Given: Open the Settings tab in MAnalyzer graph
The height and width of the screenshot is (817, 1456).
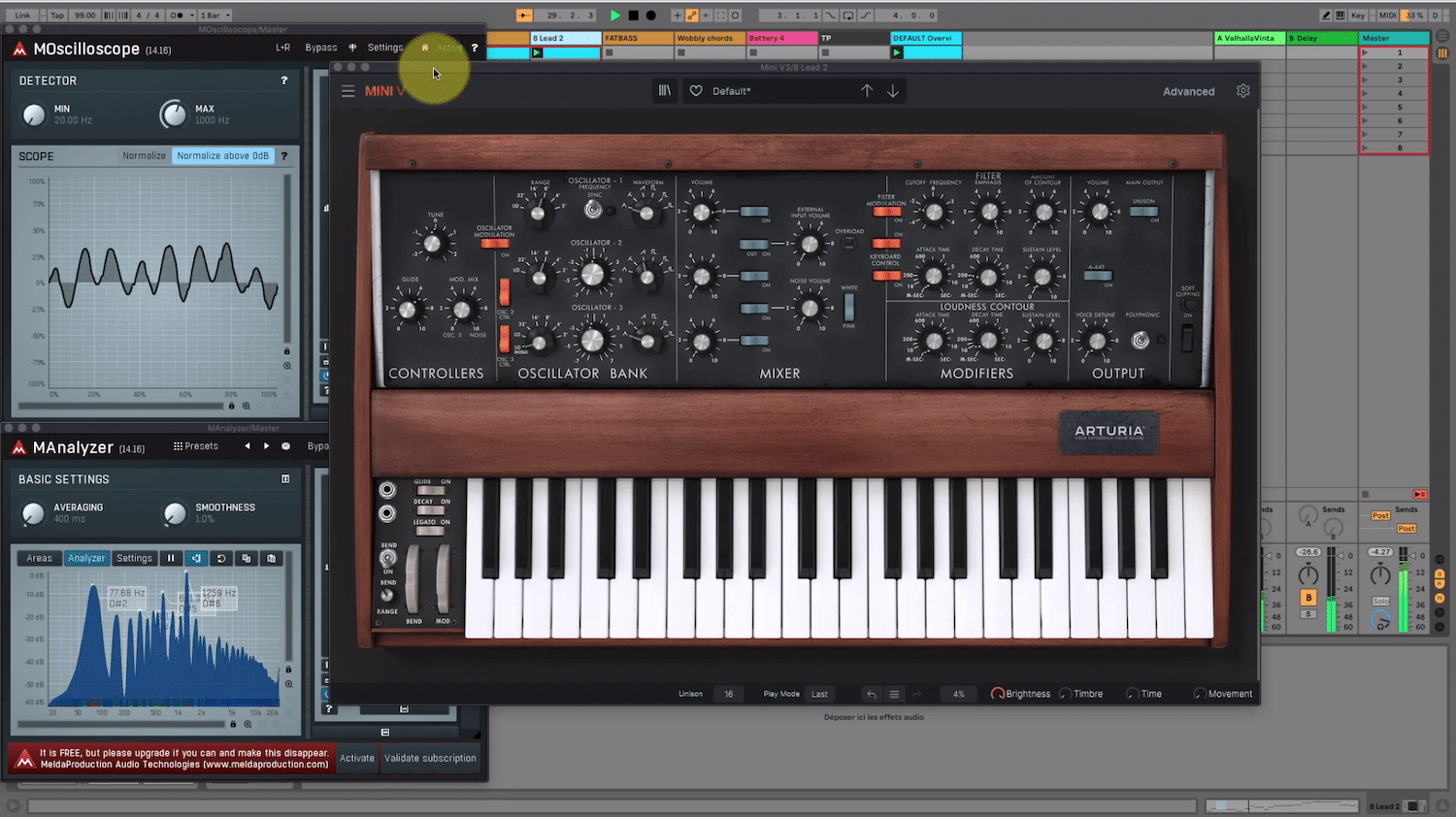Looking at the screenshot, I should tap(135, 558).
